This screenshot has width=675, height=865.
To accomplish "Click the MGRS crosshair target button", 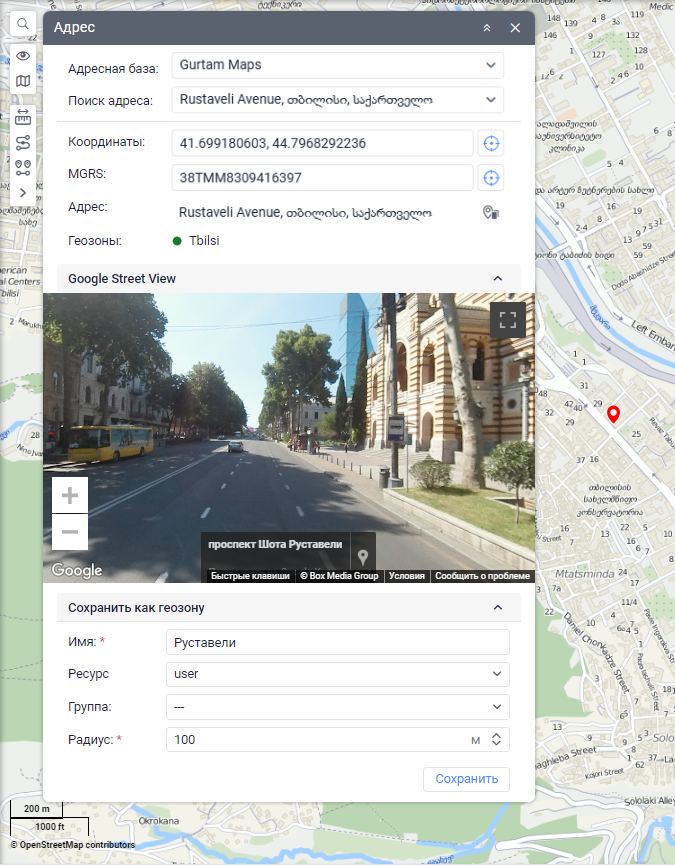I will pyautogui.click(x=490, y=178).
